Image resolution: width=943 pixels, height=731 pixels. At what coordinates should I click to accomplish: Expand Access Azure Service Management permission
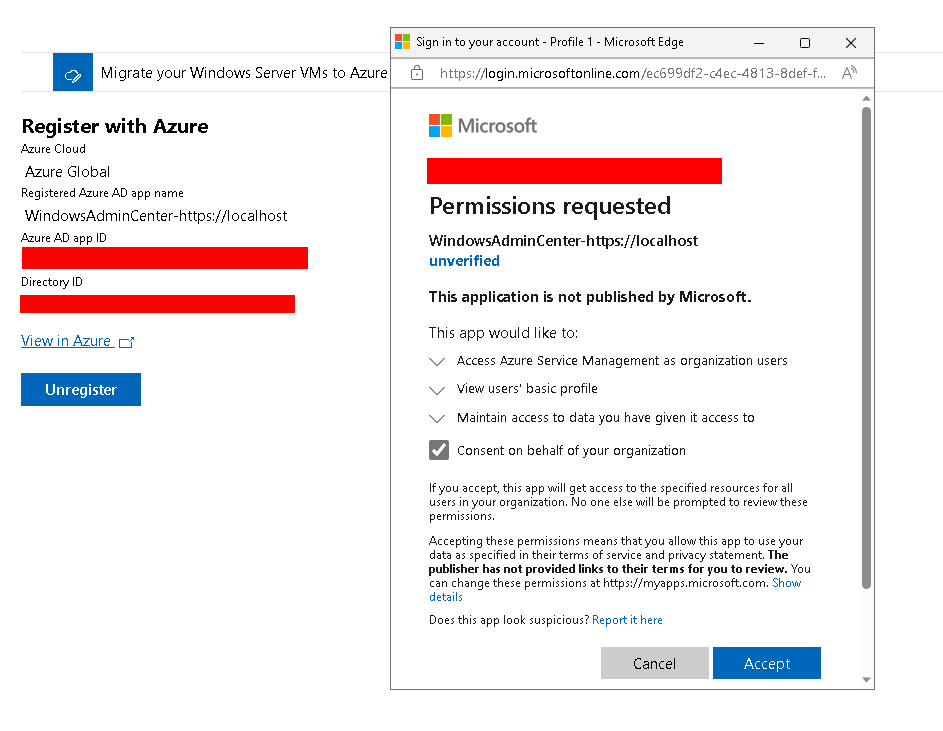point(437,361)
